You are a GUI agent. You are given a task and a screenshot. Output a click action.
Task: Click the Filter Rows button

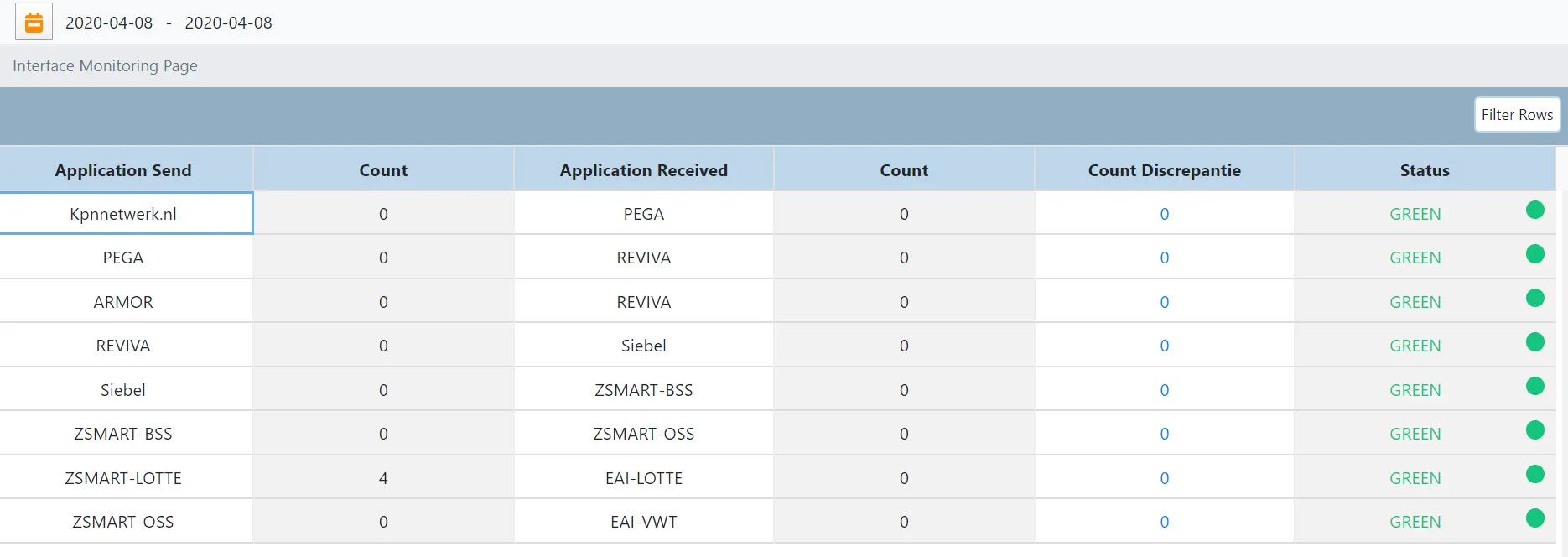(1517, 115)
